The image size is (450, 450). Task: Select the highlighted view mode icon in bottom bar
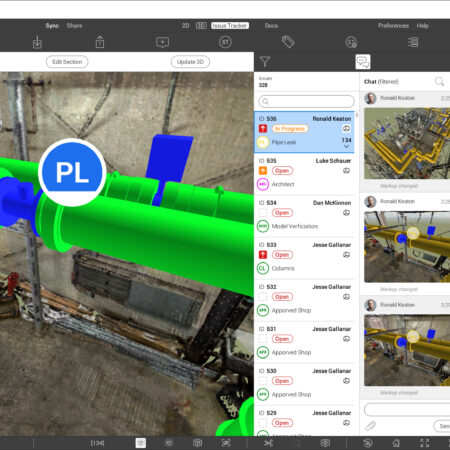tap(141, 443)
